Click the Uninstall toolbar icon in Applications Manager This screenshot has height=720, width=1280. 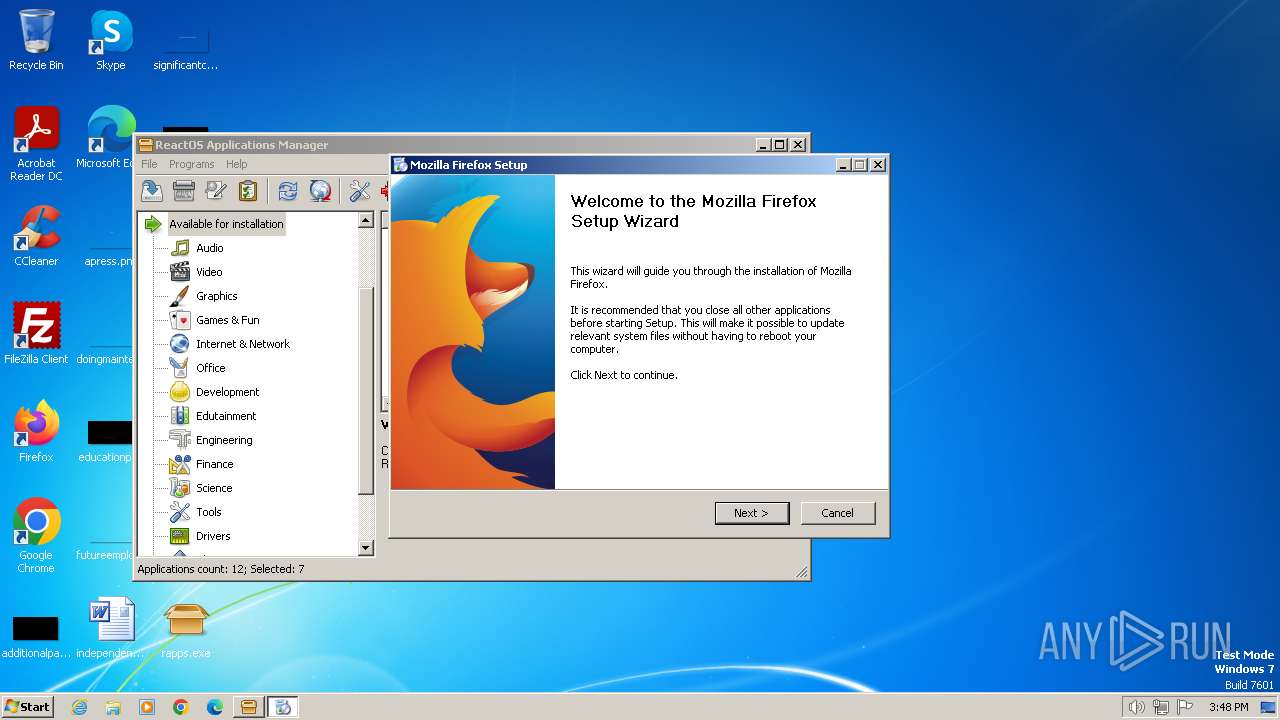[184, 191]
